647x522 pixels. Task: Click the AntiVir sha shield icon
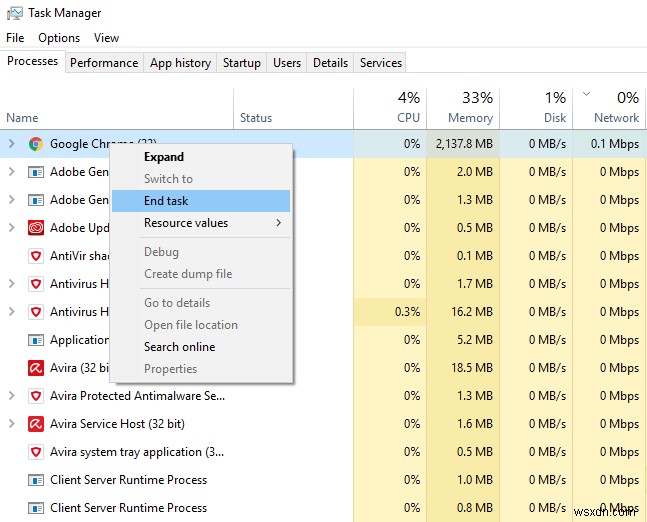36,256
